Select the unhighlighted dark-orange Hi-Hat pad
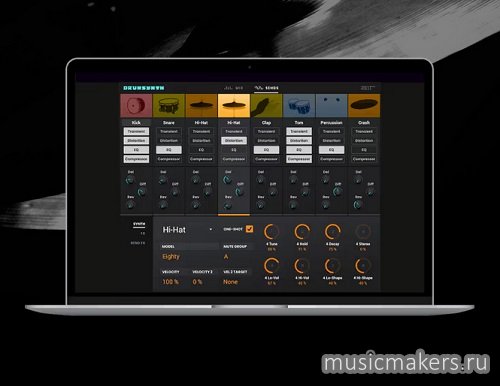500x386 pixels. click(201, 106)
